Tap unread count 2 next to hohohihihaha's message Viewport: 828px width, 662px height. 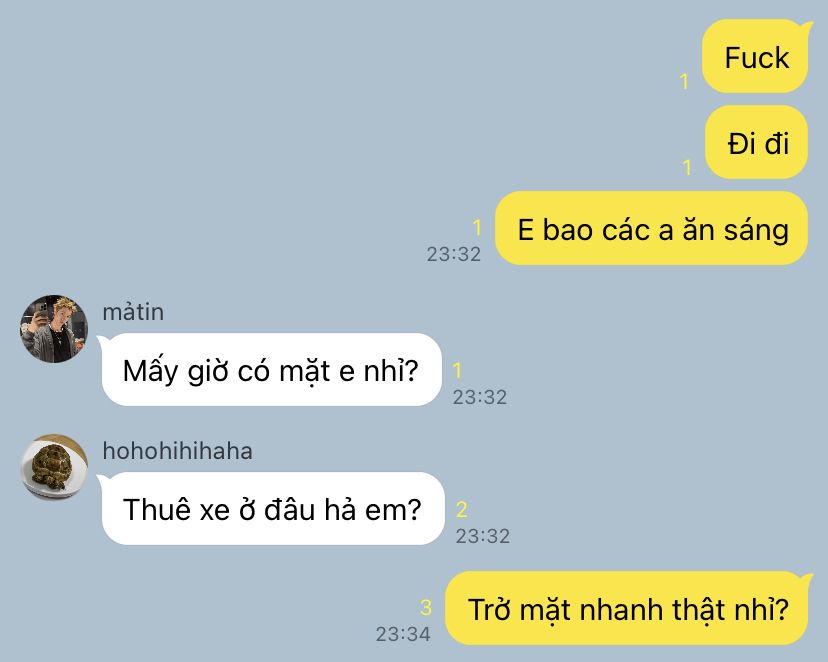462,509
